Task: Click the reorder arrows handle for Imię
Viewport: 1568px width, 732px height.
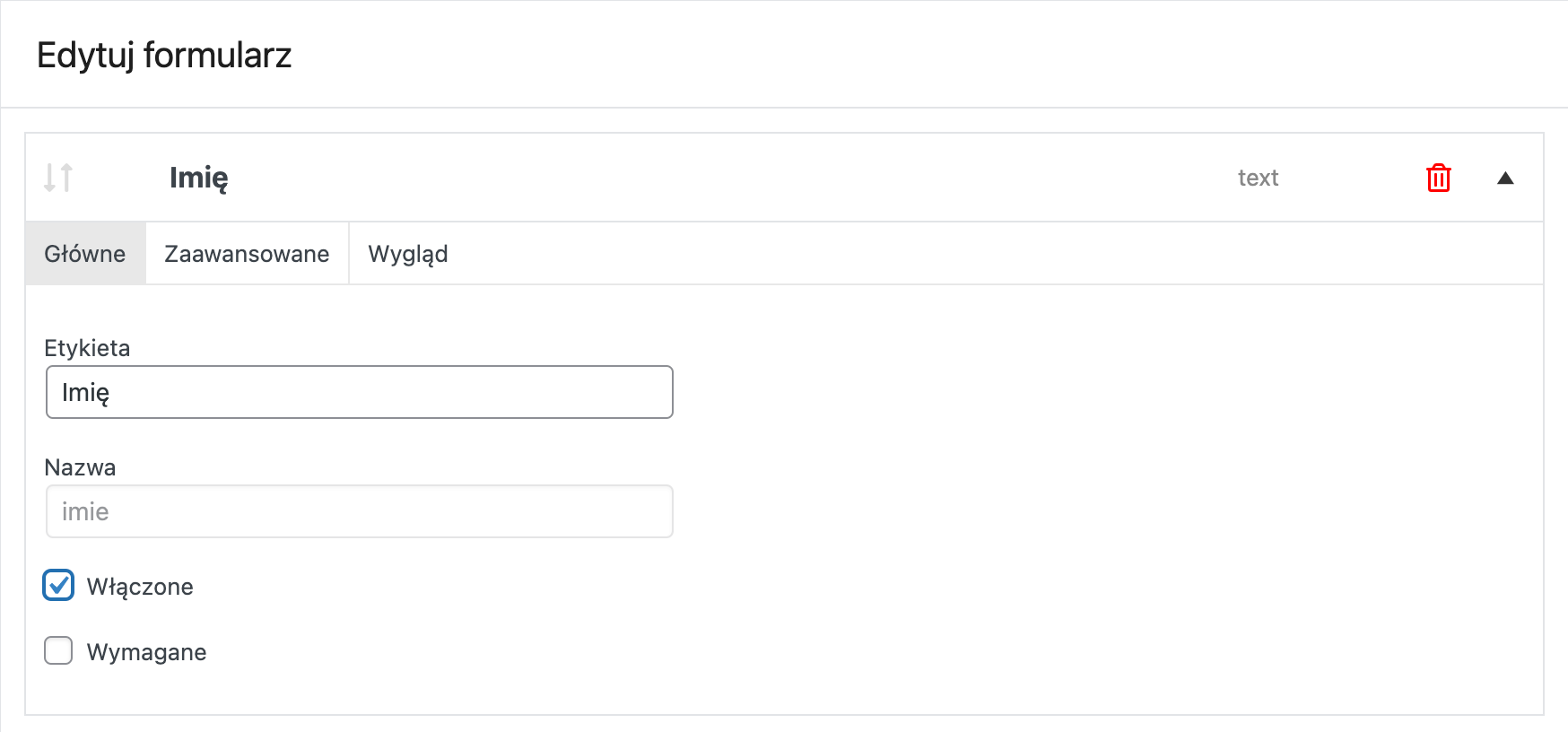Action: tap(58, 178)
